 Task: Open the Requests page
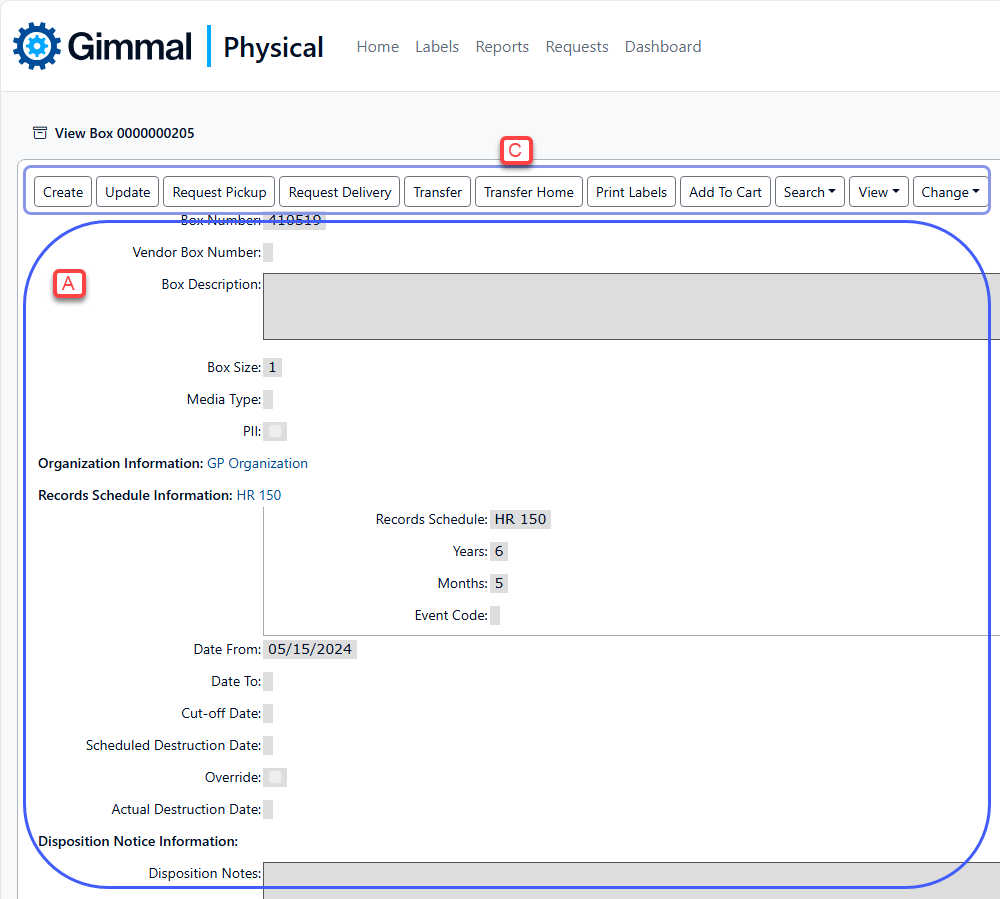[577, 47]
